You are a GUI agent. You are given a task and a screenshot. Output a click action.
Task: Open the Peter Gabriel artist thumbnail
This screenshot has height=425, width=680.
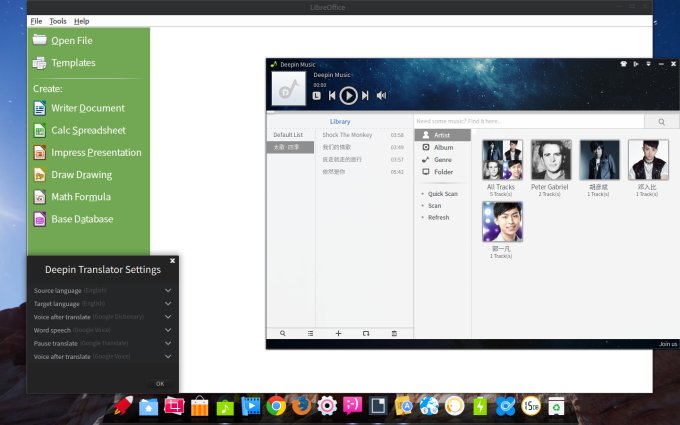(x=551, y=160)
